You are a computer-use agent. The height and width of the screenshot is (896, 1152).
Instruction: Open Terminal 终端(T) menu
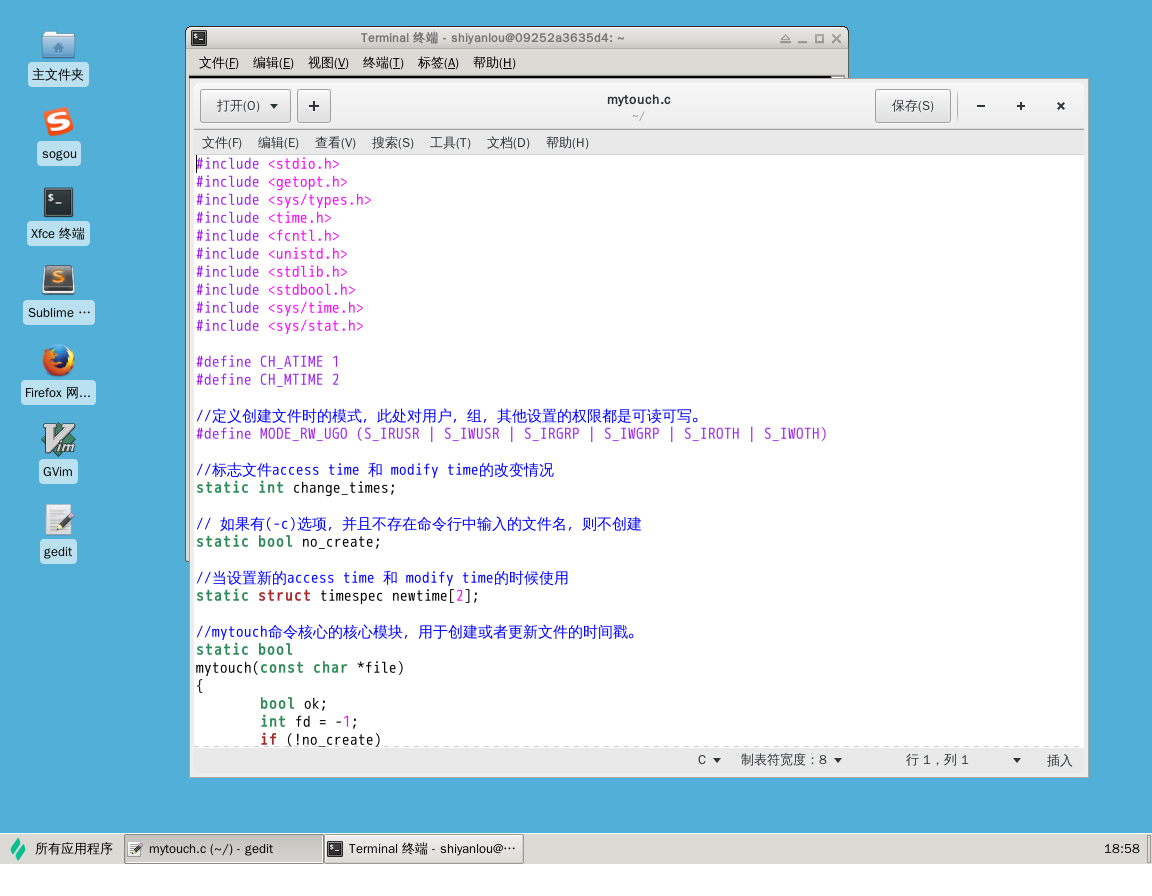[384, 63]
